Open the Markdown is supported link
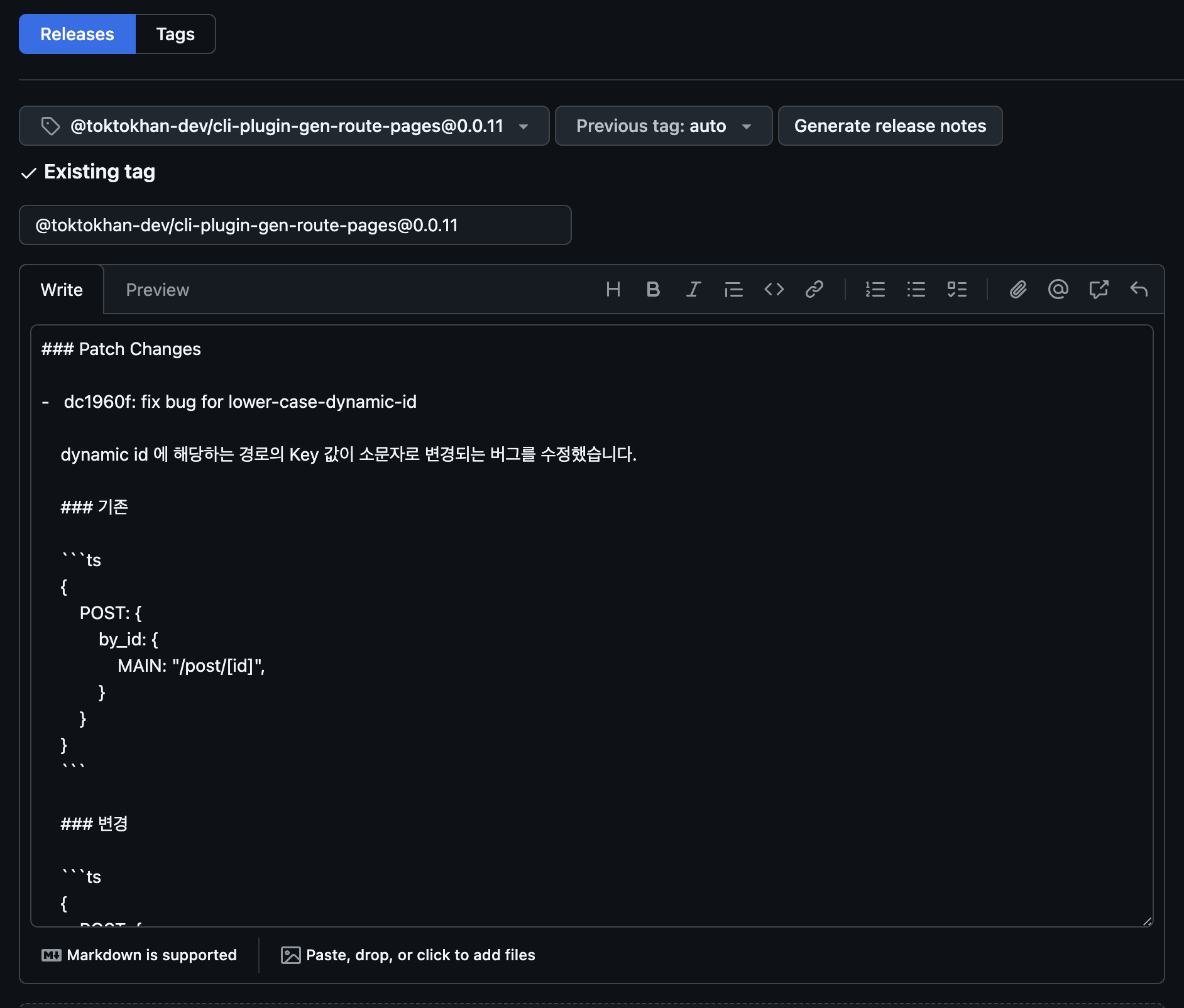This screenshot has width=1184, height=1008. click(139, 955)
